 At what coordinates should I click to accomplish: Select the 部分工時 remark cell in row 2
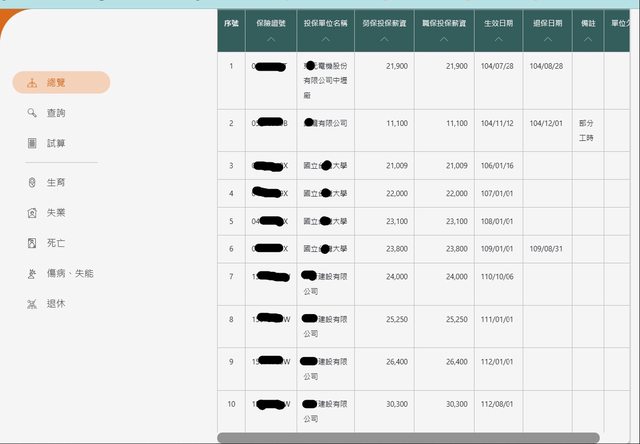pos(586,129)
